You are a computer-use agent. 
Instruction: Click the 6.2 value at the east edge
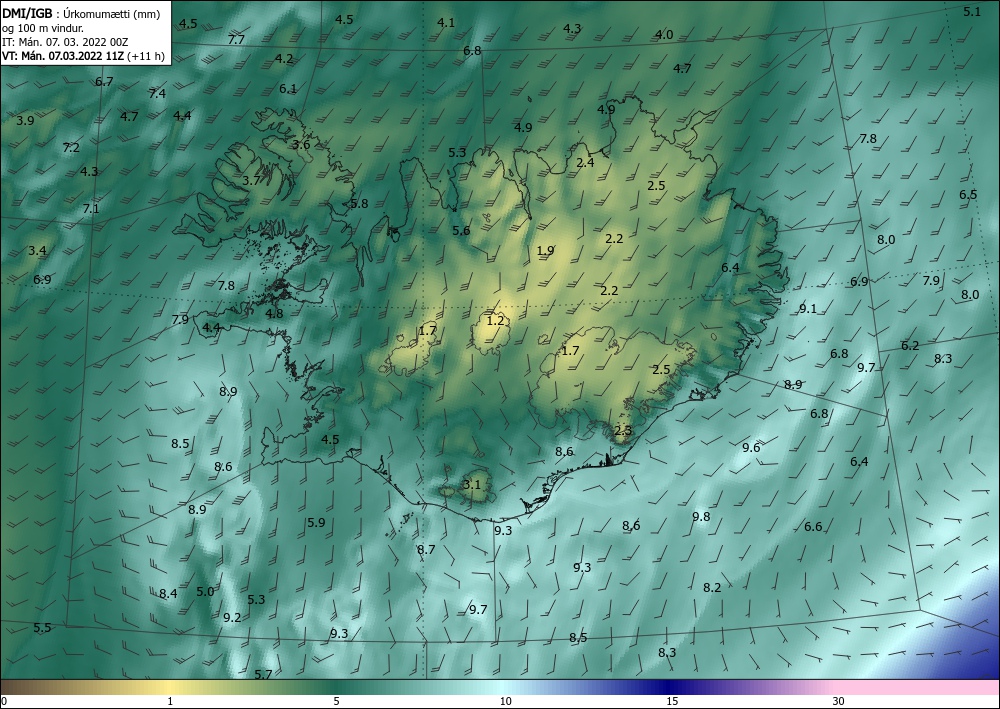pos(910,346)
